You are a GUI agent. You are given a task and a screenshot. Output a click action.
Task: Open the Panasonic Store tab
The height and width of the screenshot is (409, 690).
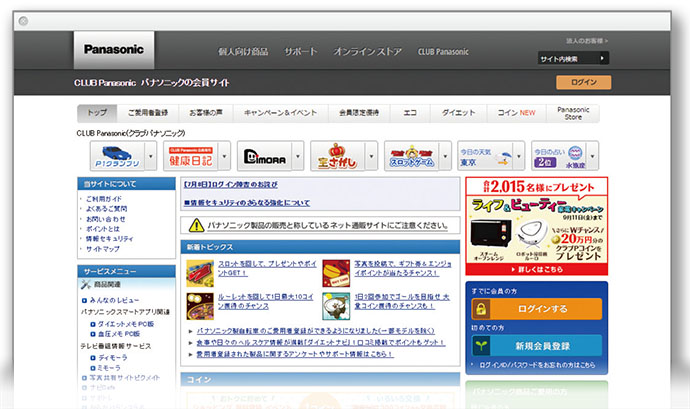click(x=573, y=113)
